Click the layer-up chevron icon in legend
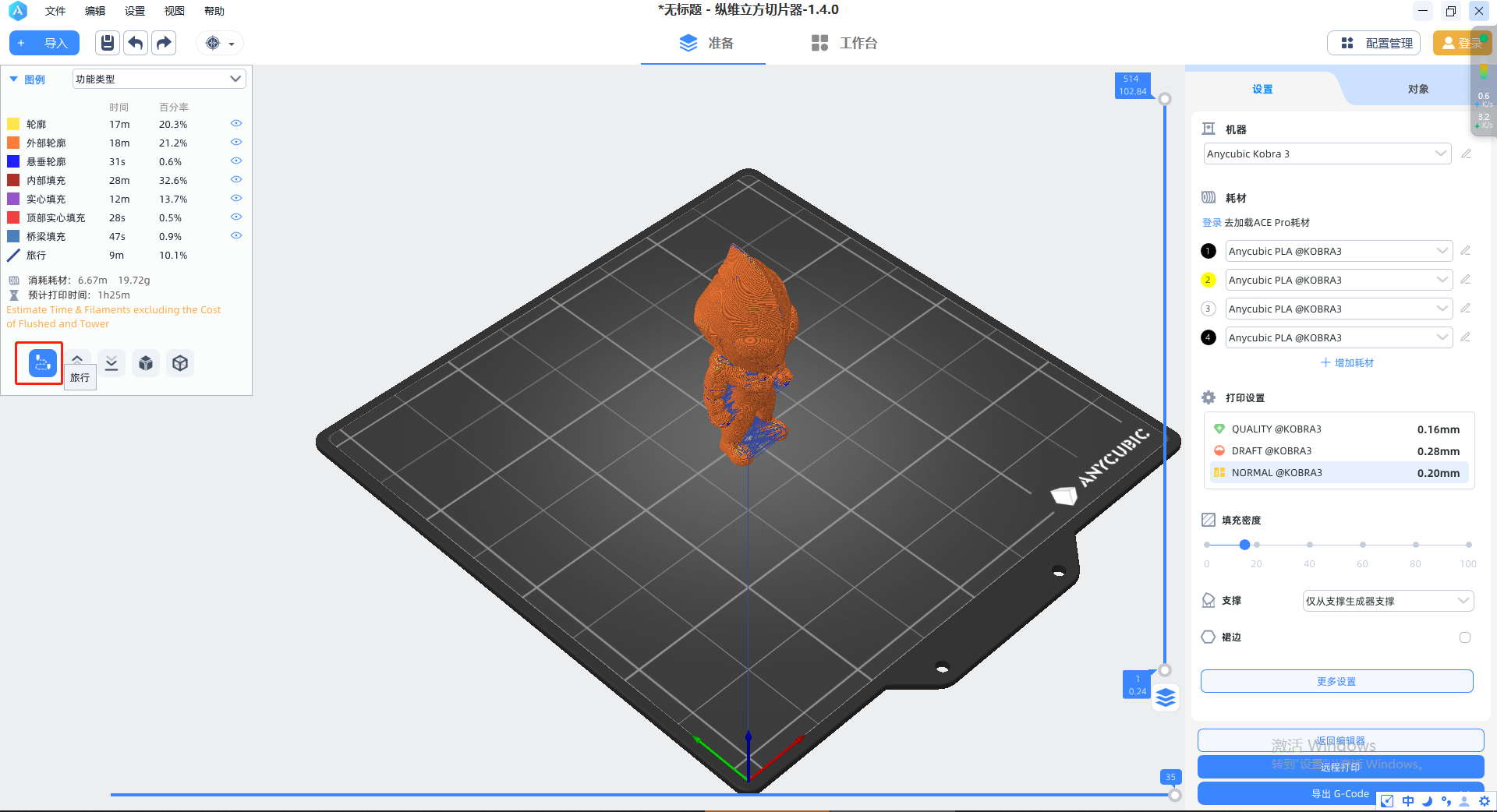The image size is (1497, 812). pos(77,358)
